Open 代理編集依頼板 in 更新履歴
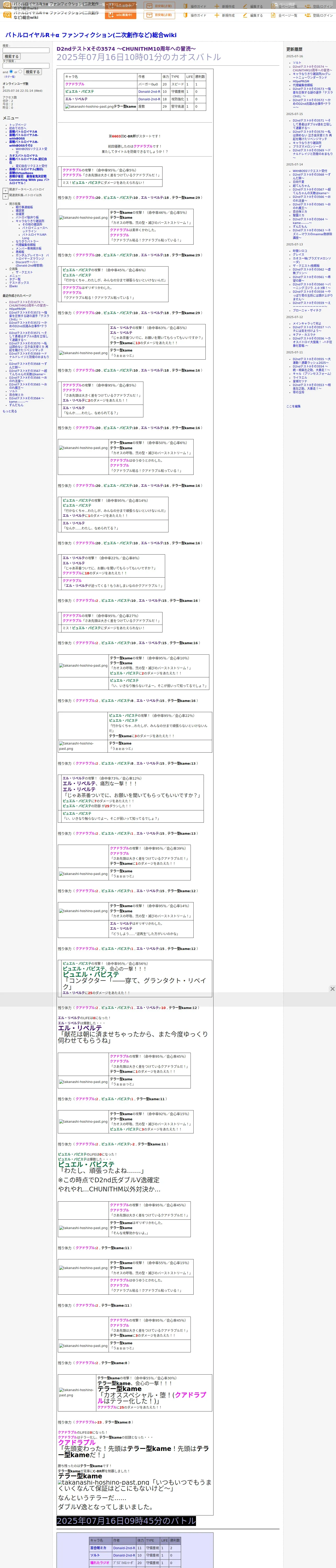Viewport: 336px width, 1568px height. coord(303,85)
